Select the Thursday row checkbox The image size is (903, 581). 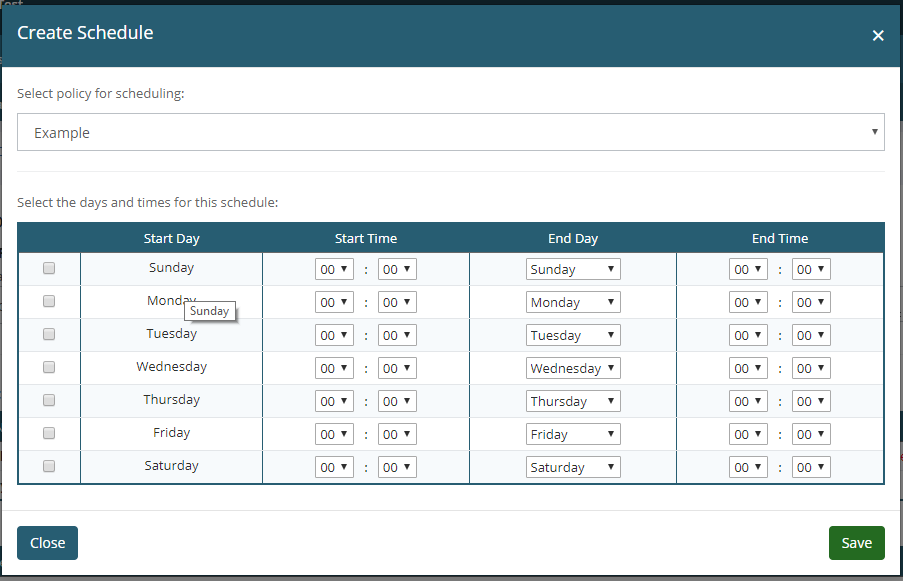[49, 400]
